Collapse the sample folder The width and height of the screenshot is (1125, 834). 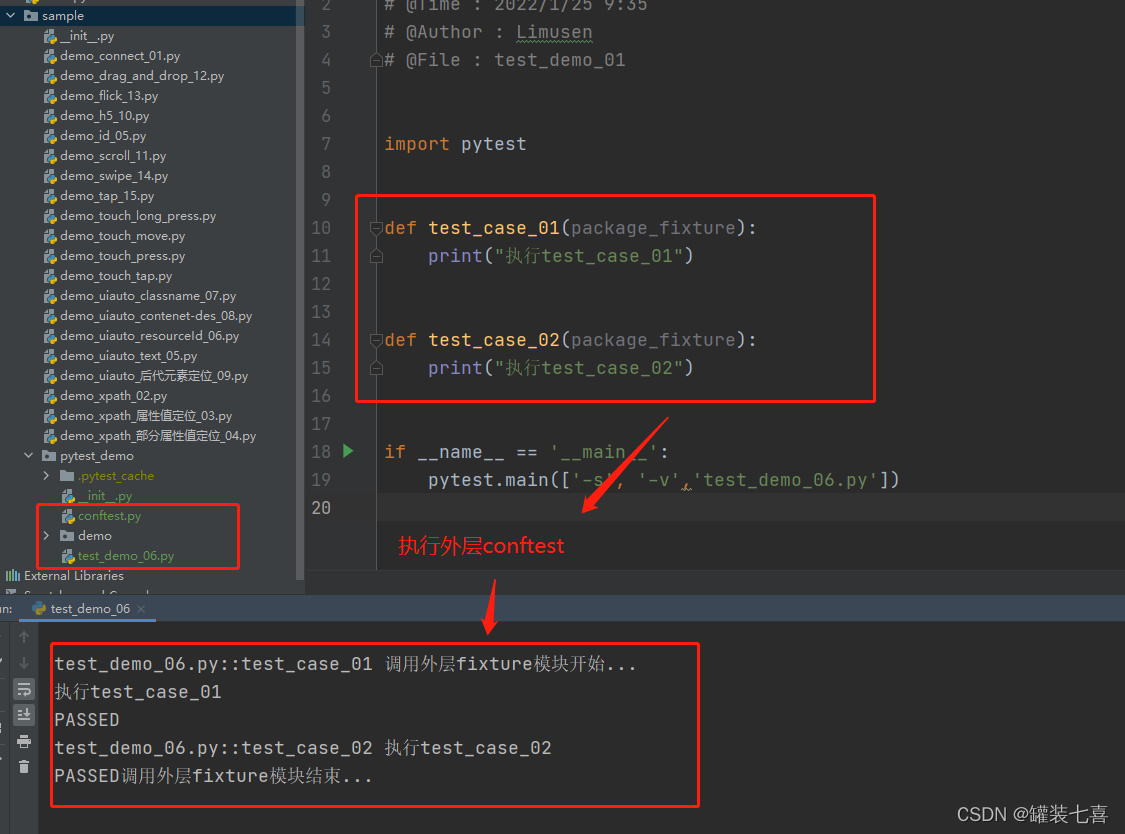pyautogui.click(x=11, y=15)
